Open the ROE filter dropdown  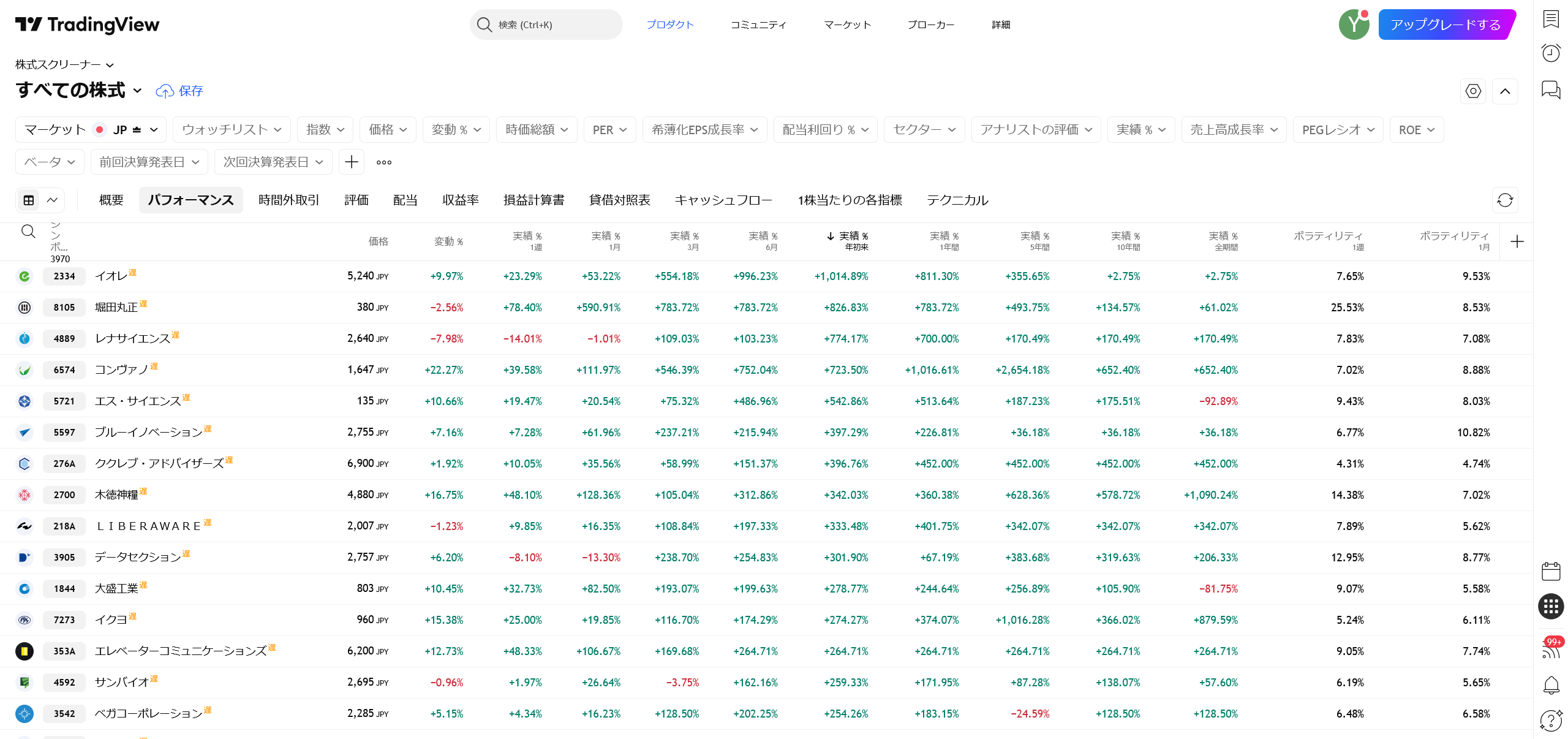coord(1416,130)
